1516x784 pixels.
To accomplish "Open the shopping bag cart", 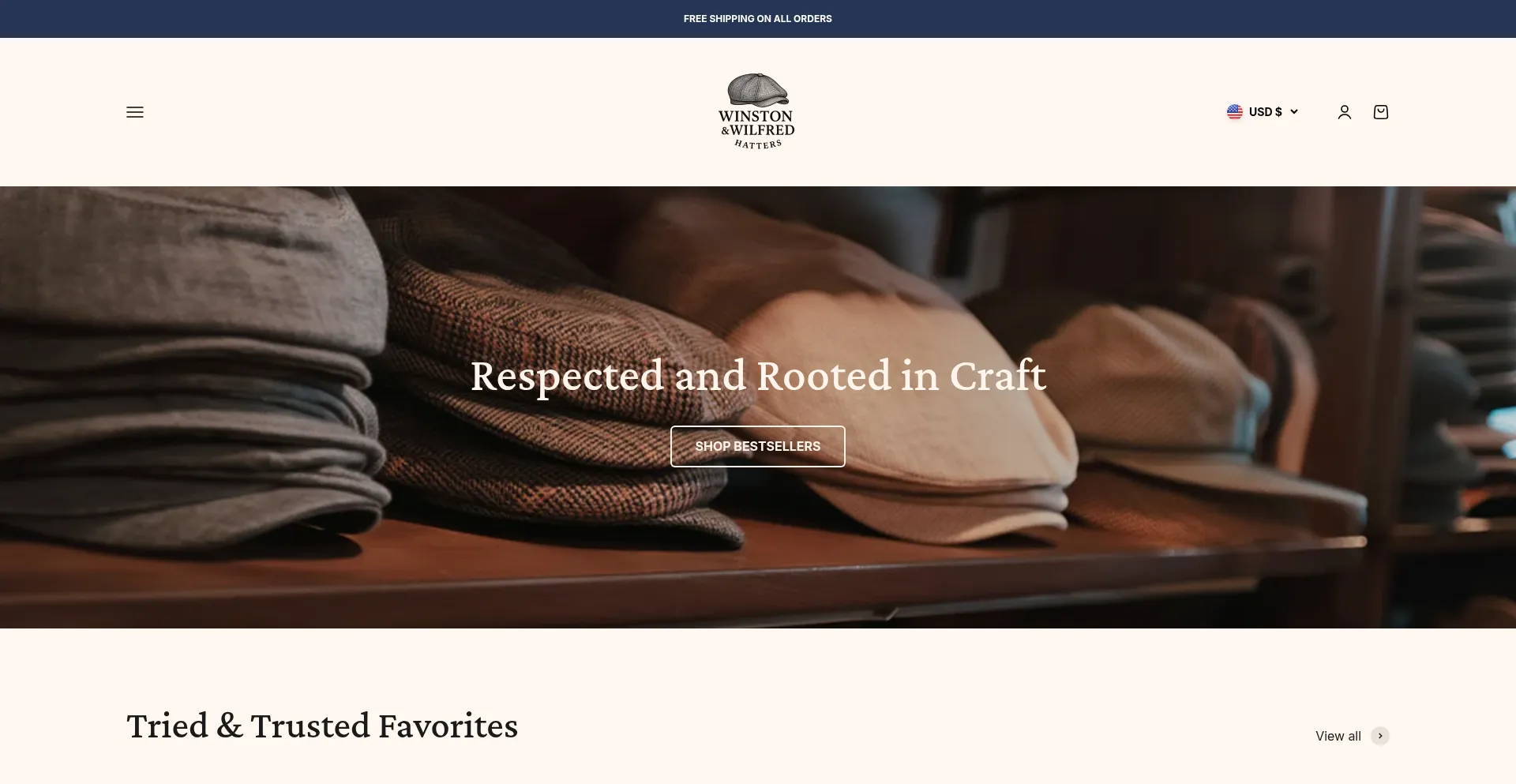I will point(1380,112).
